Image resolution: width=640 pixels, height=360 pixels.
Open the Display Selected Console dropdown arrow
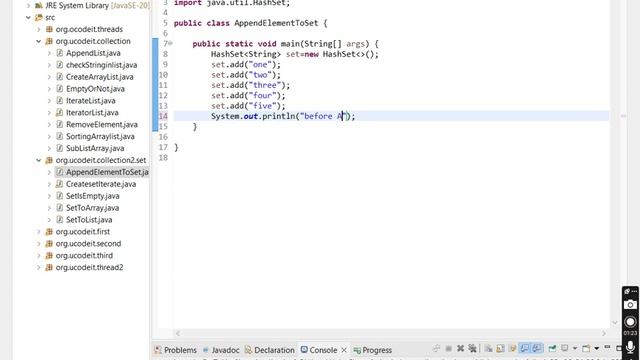[575, 349]
